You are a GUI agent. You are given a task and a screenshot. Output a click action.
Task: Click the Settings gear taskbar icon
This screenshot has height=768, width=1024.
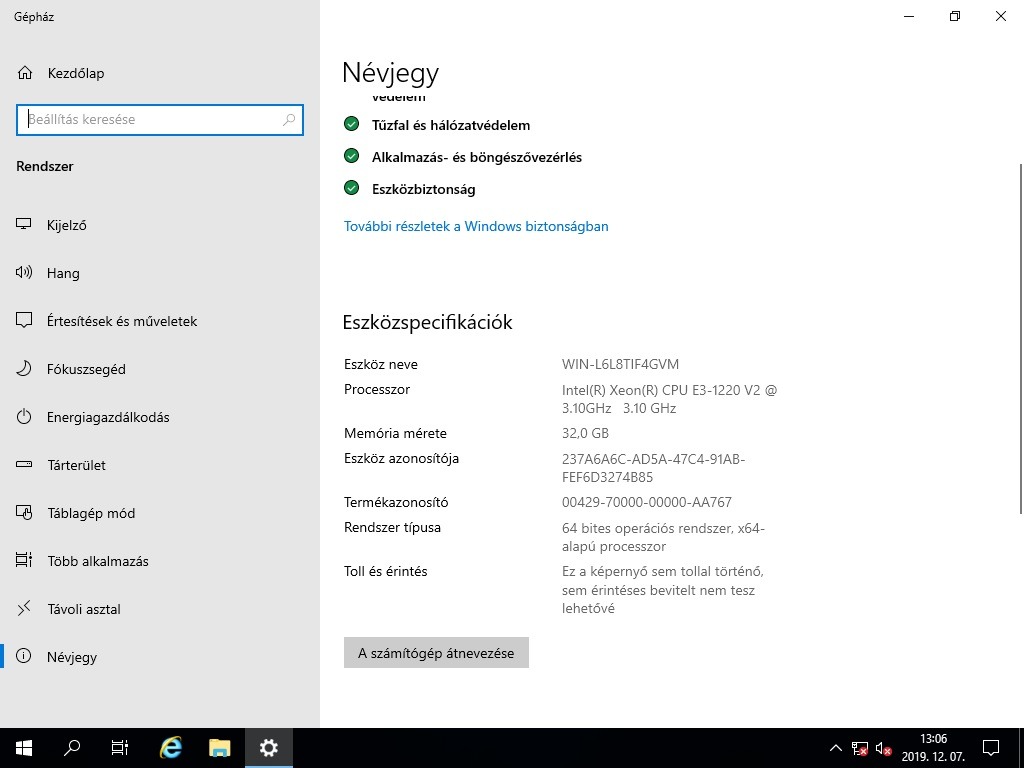coord(268,748)
